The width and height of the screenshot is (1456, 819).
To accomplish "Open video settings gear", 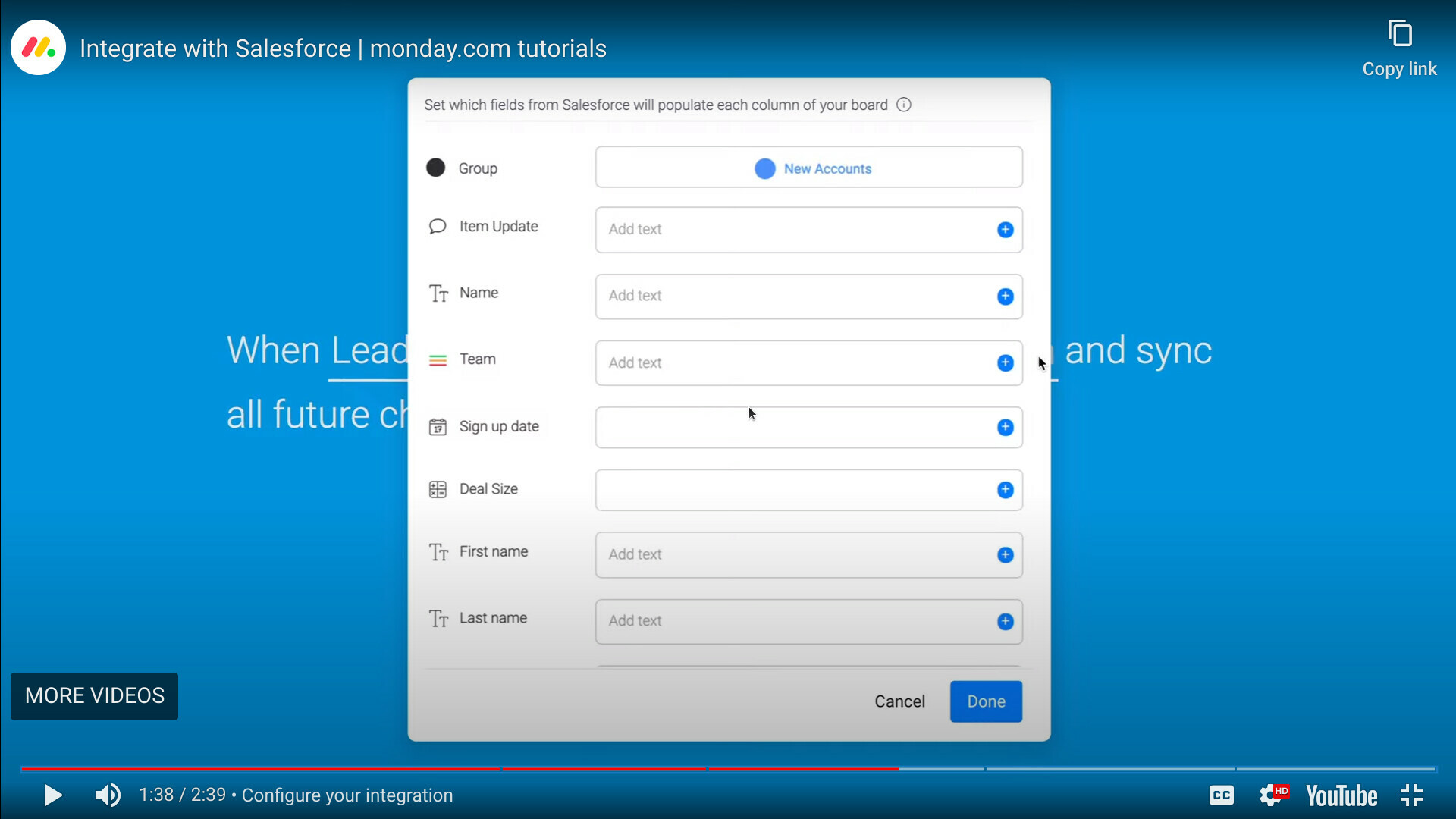I will [1273, 795].
